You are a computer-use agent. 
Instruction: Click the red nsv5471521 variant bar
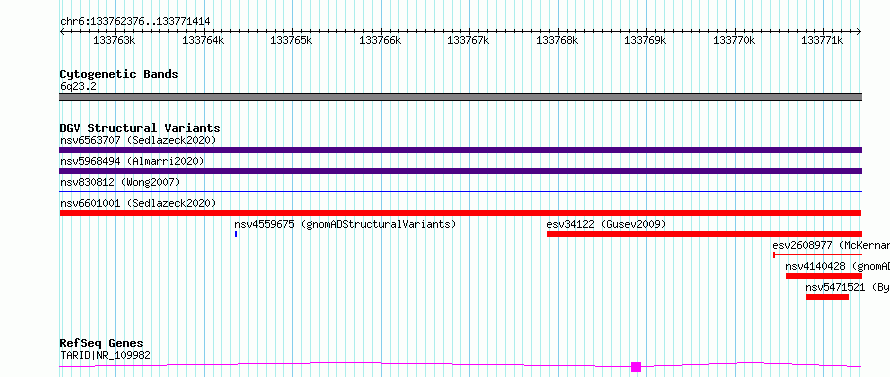(827, 297)
